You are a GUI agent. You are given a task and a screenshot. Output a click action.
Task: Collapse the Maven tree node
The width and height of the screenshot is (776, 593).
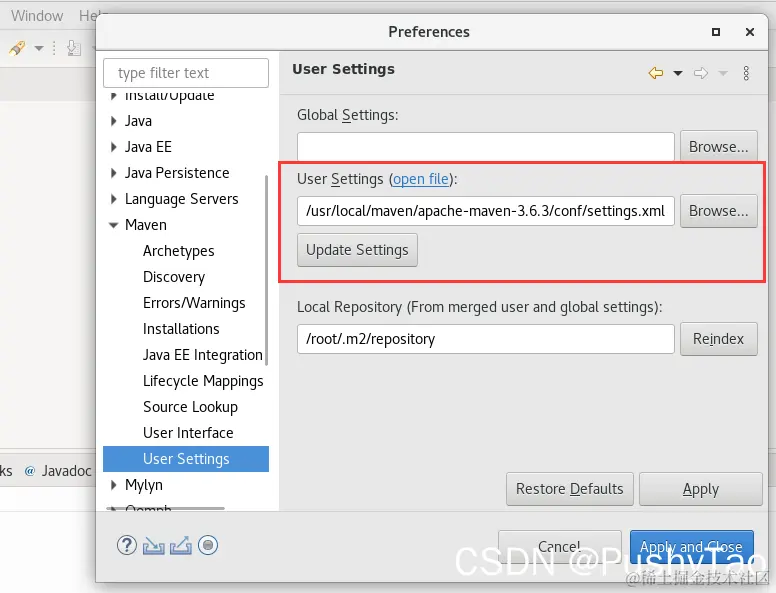114,225
